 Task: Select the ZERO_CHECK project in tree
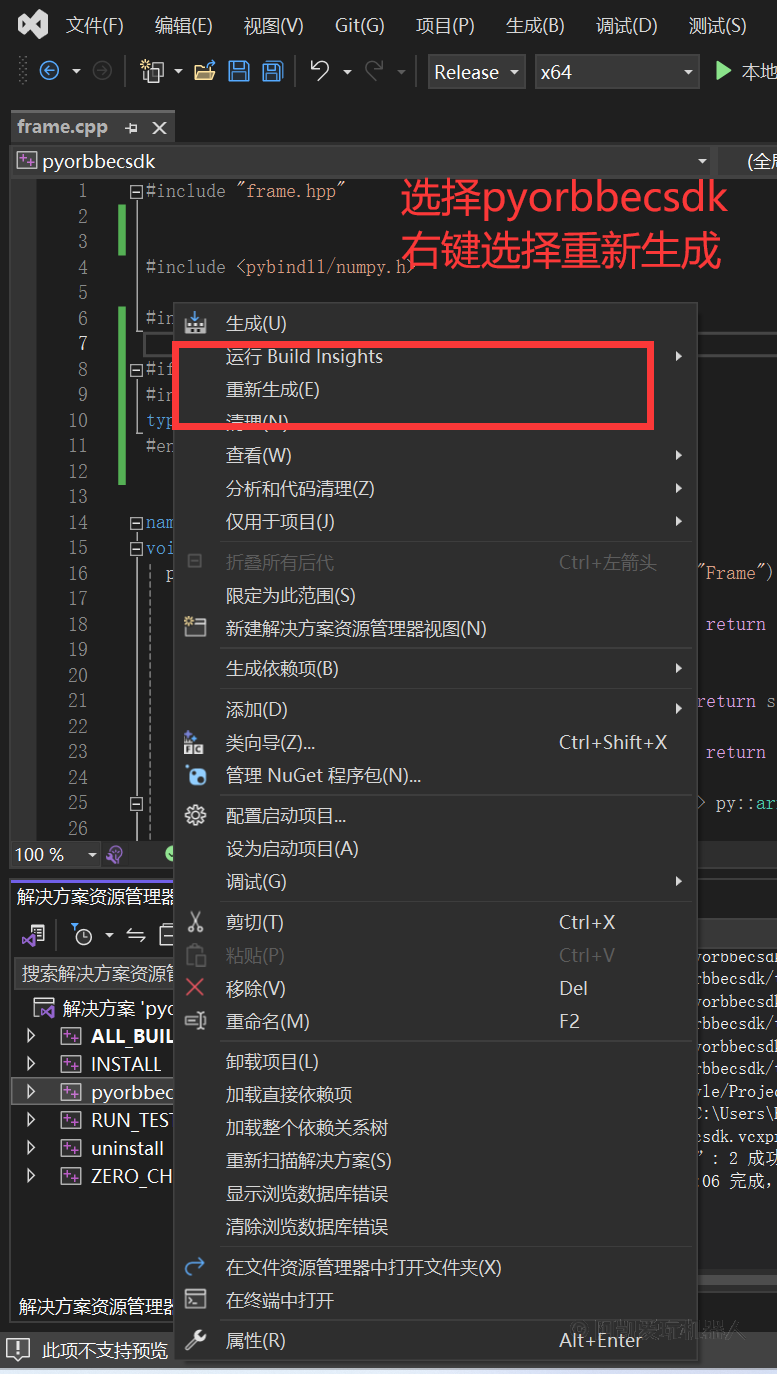point(131,1176)
